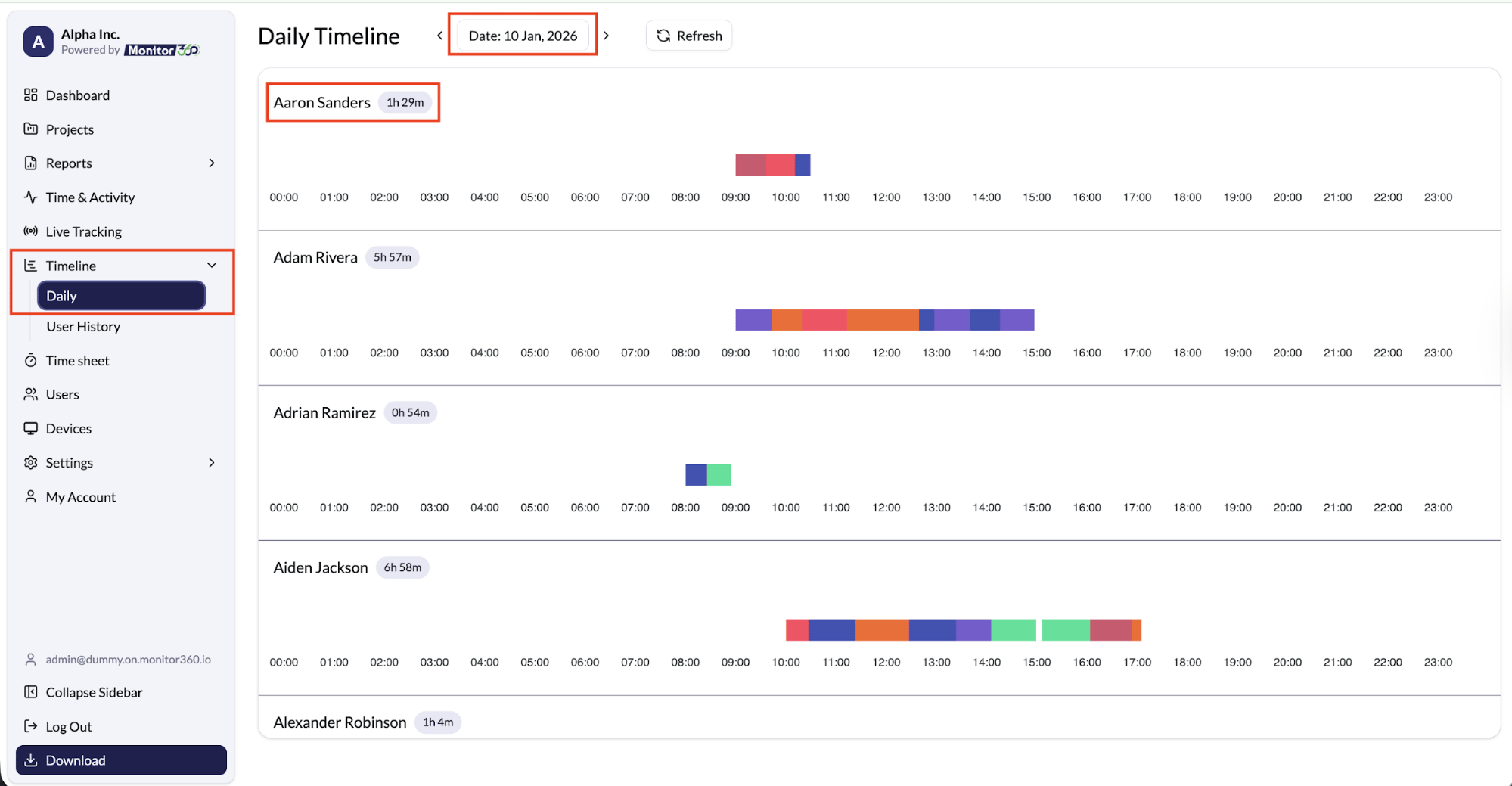Select User History under Timeline
Image resolution: width=1512 pixels, height=786 pixels.
83,326
